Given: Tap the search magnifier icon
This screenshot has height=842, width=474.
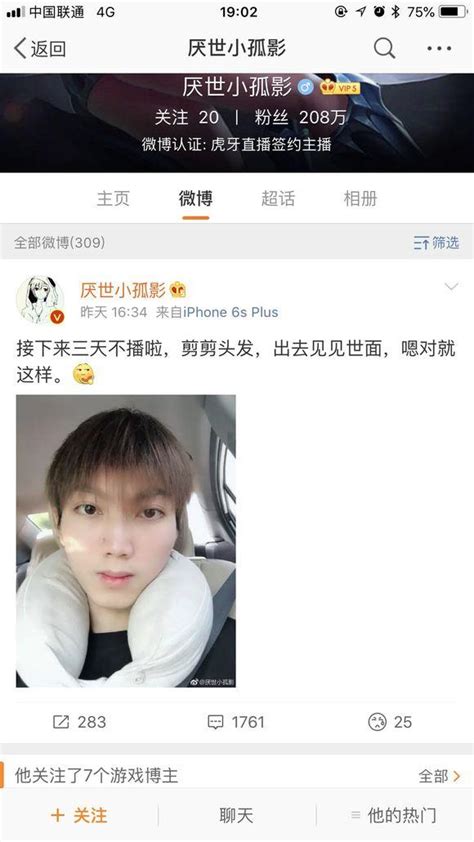Looking at the screenshot, I should (384, 48).
